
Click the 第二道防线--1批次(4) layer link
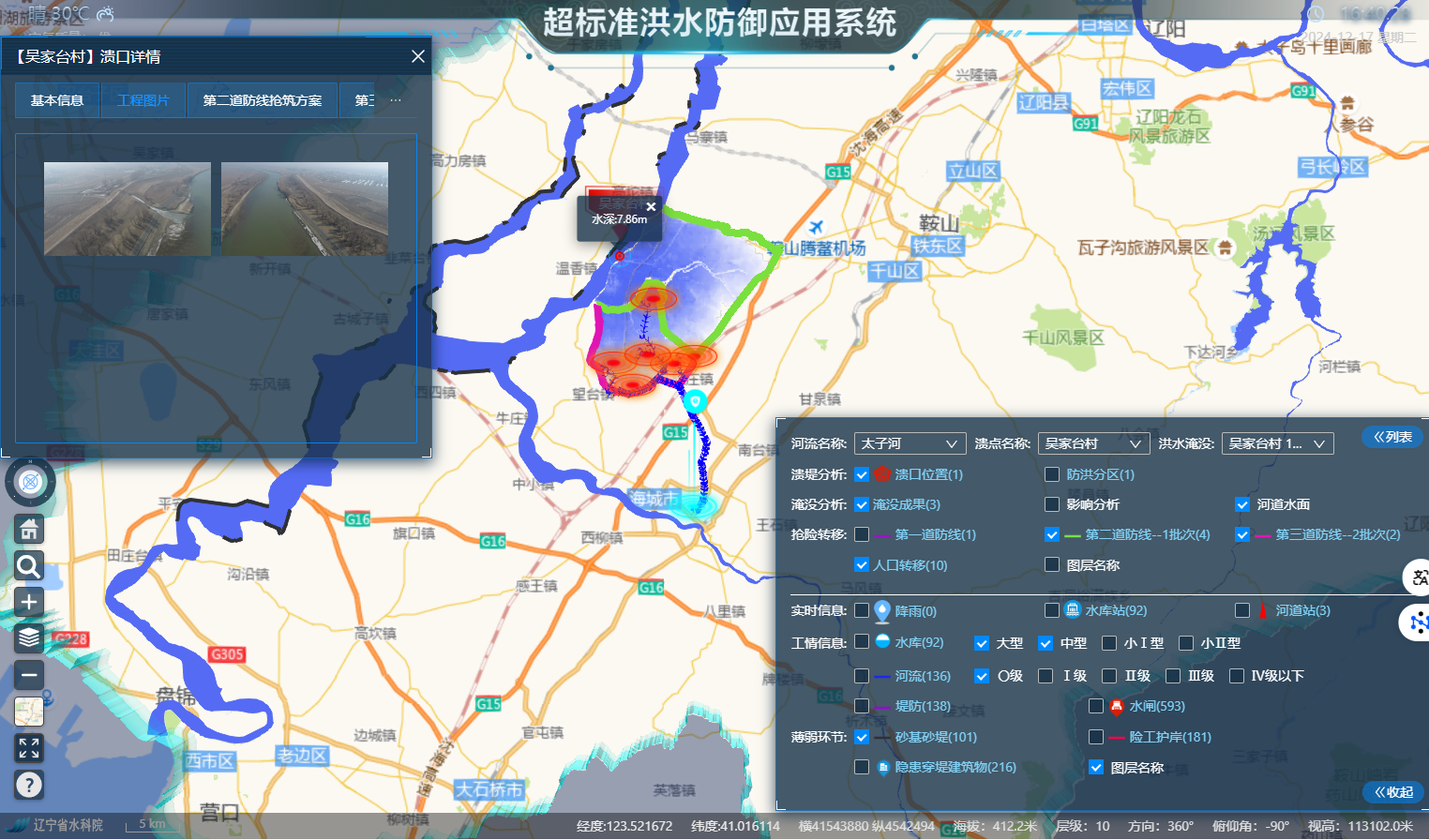(x=1148, y=534)
